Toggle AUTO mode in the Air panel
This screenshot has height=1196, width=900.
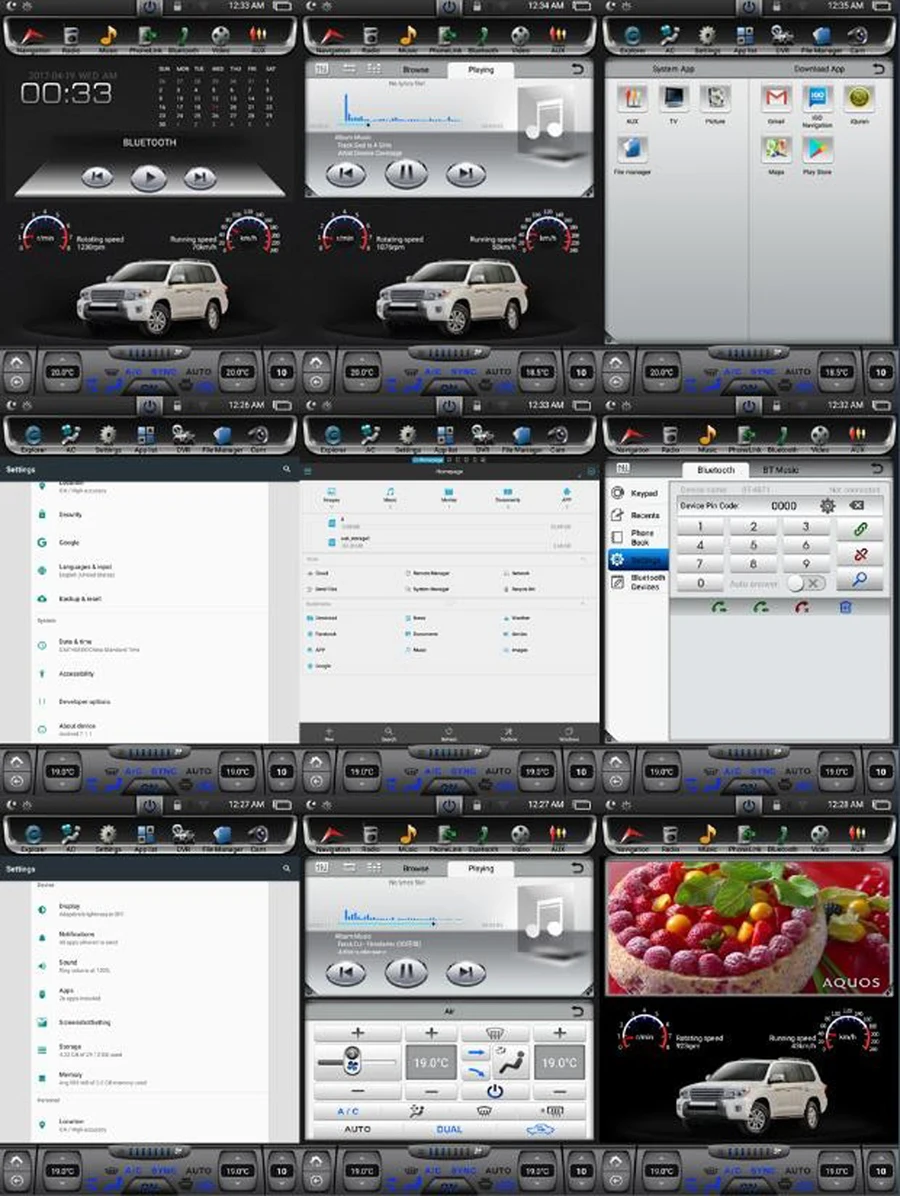pos(358,1129)
